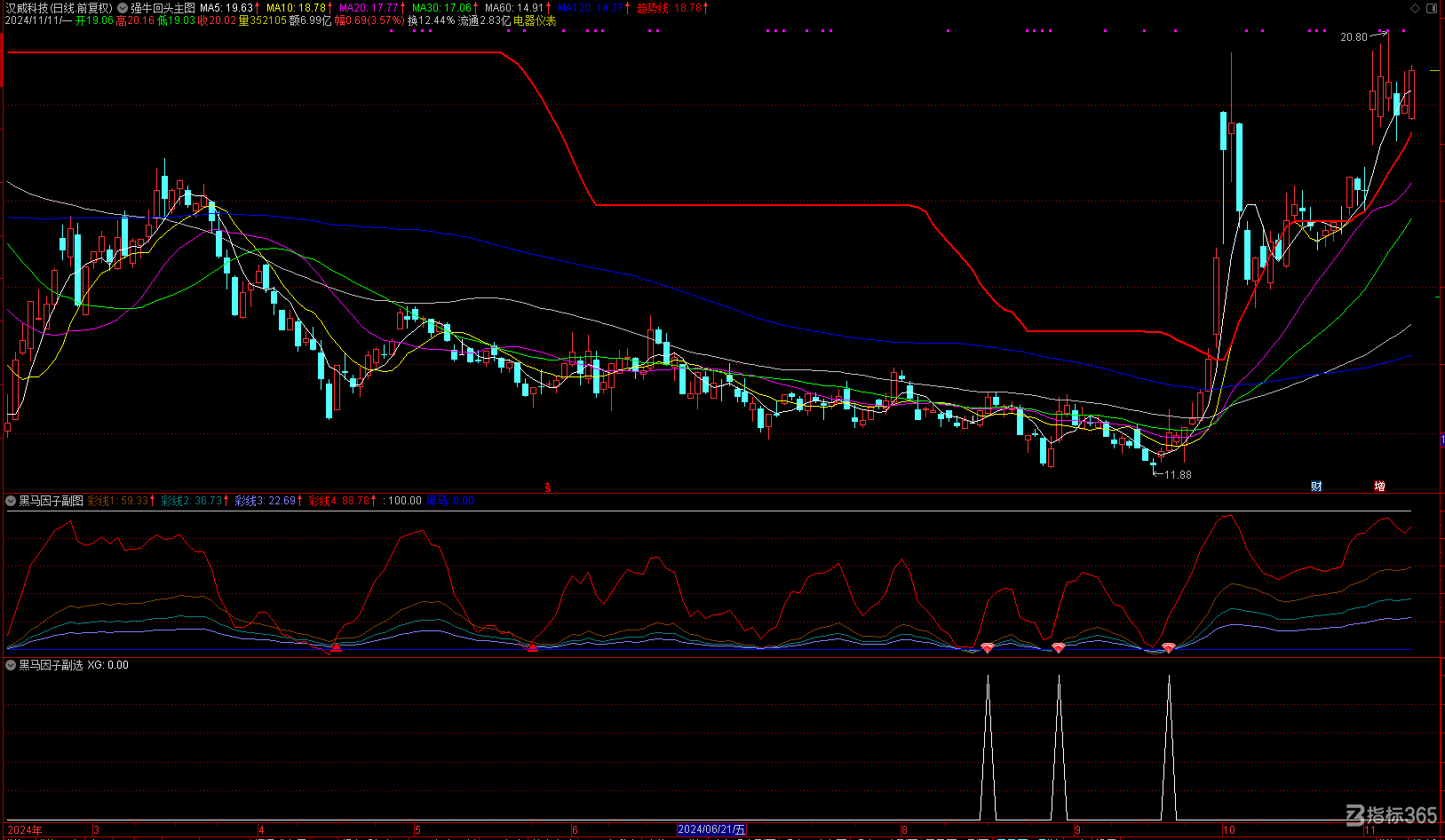Click the stock title 汉威科技(日线,前复权)

(59, 8)
